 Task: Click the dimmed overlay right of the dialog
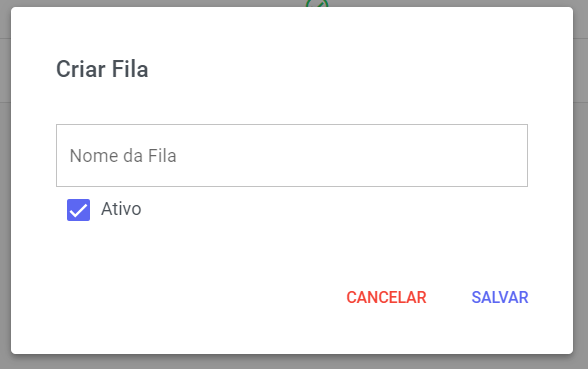click(580, 188)
